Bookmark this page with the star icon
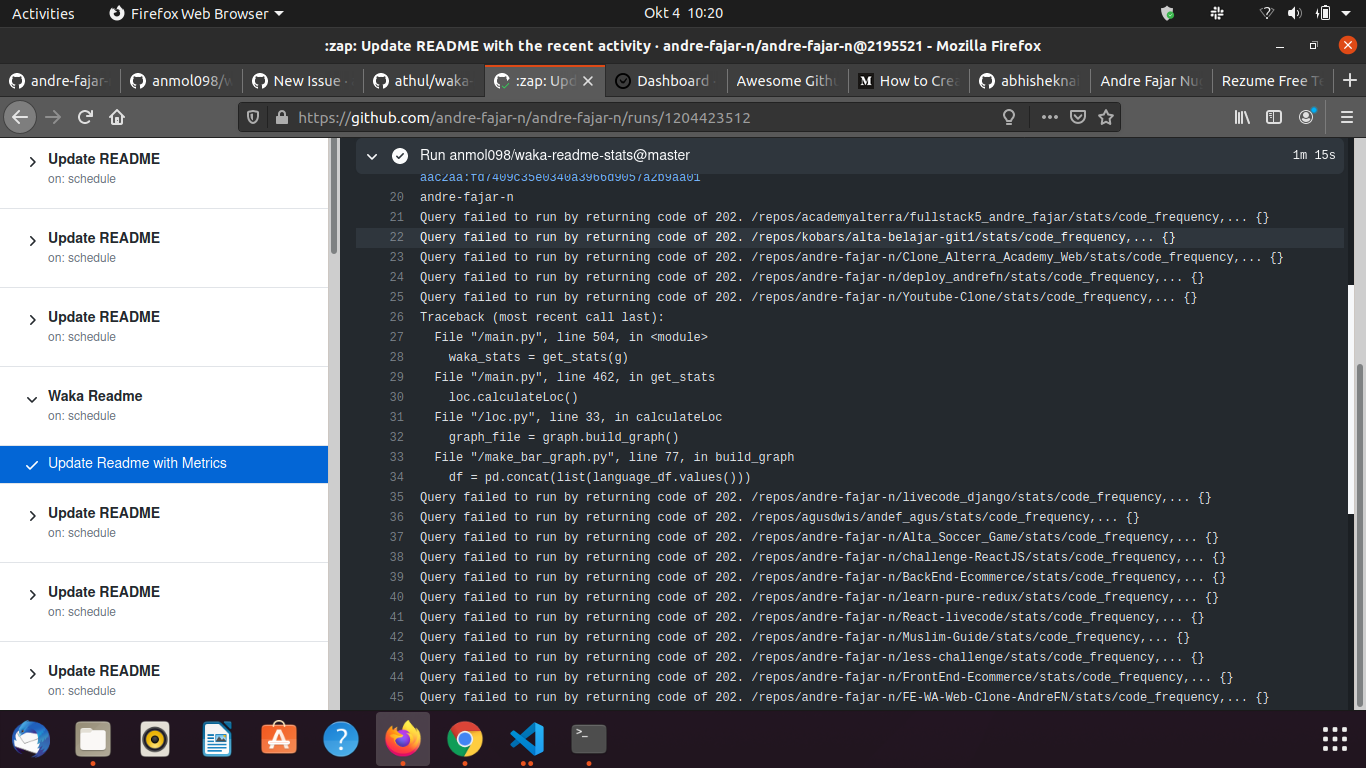1366x768 pixels. pyautogui.click(x=1106, y=117)
